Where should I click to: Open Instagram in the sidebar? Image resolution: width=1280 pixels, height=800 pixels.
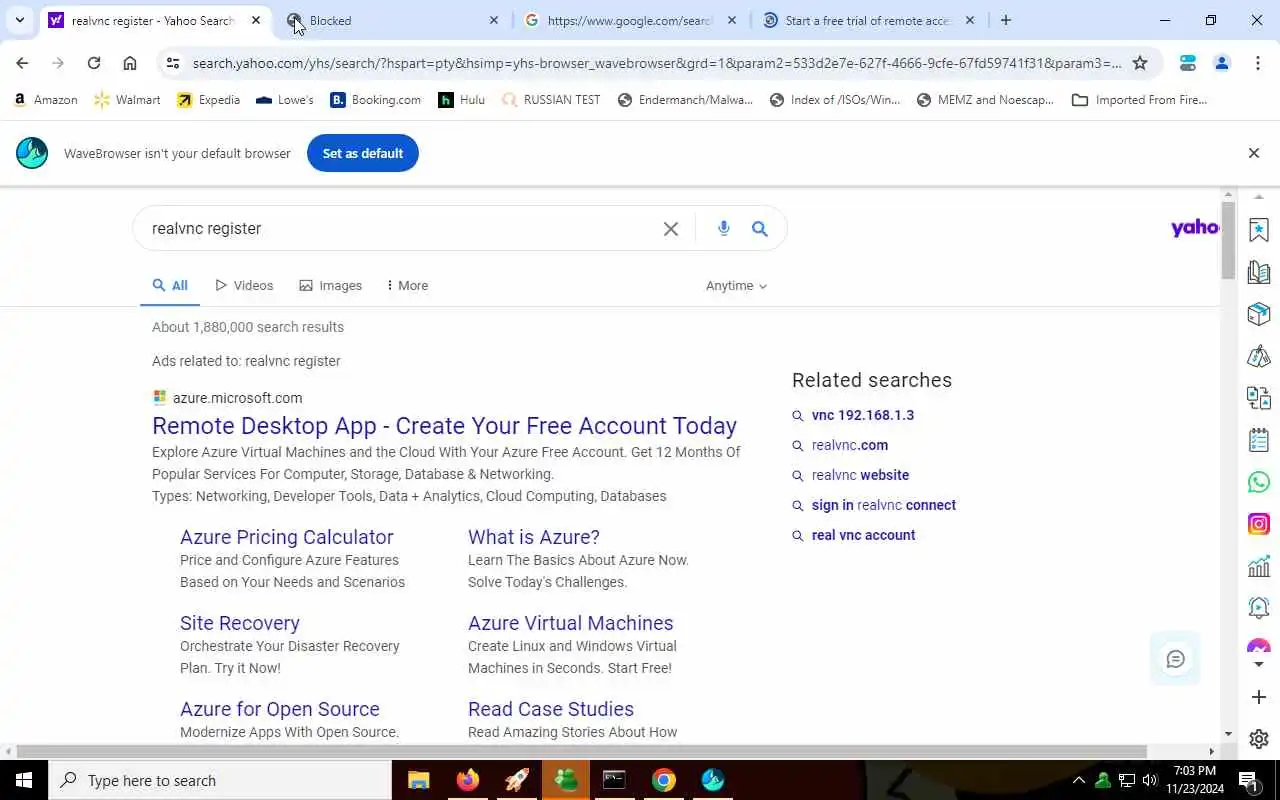coord(1259,524)
